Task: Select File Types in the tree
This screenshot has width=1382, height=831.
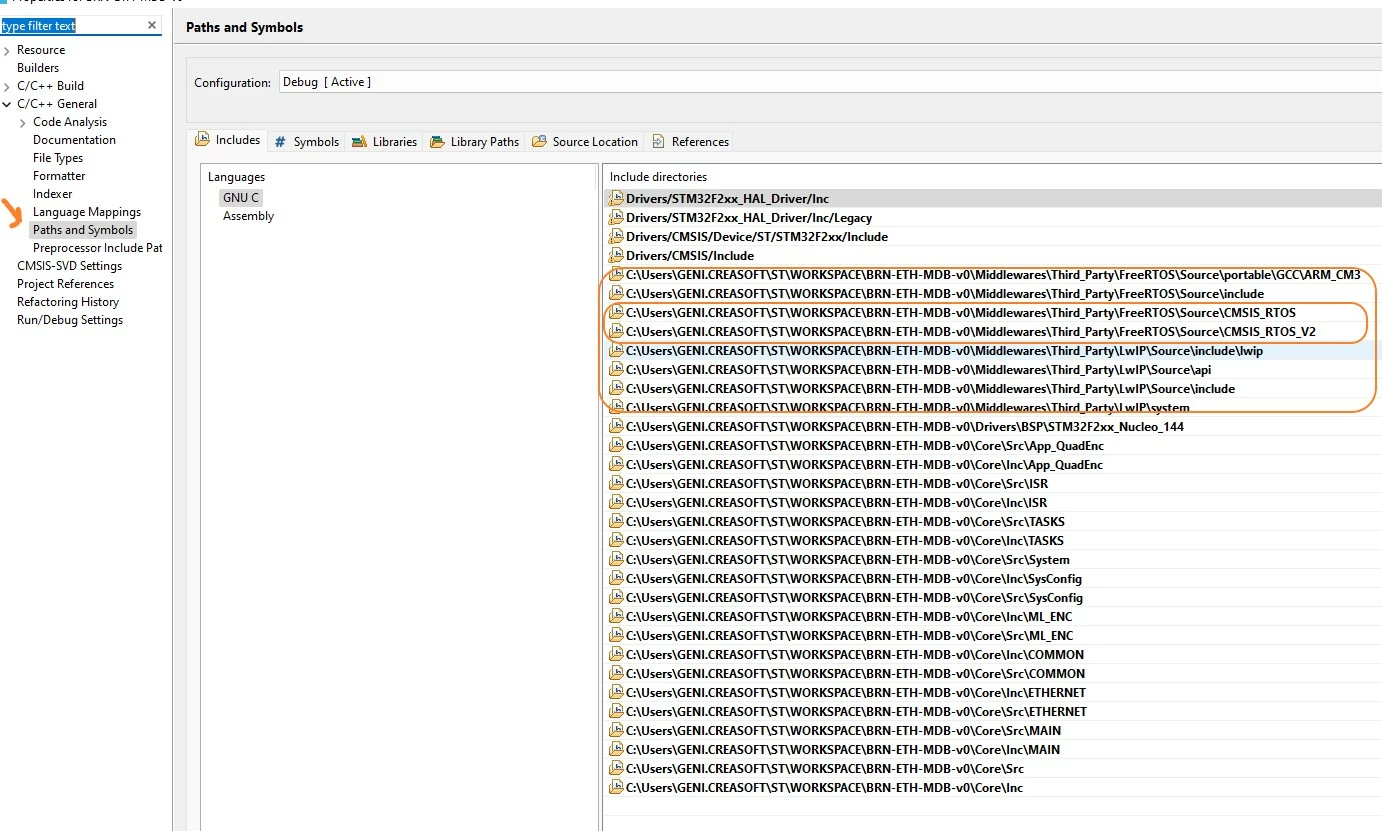Action: click(58, 158)
